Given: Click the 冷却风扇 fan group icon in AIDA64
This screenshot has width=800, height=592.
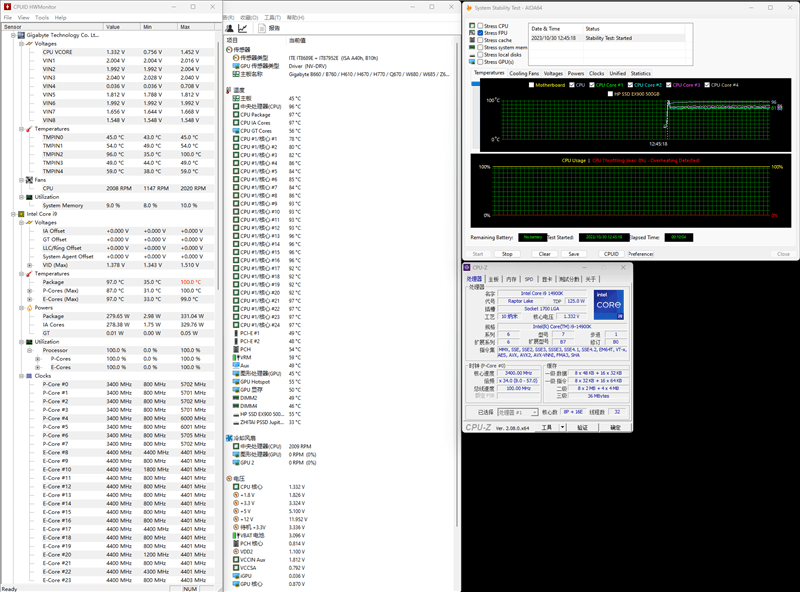Looking at the screenshot, I should 229,438.
